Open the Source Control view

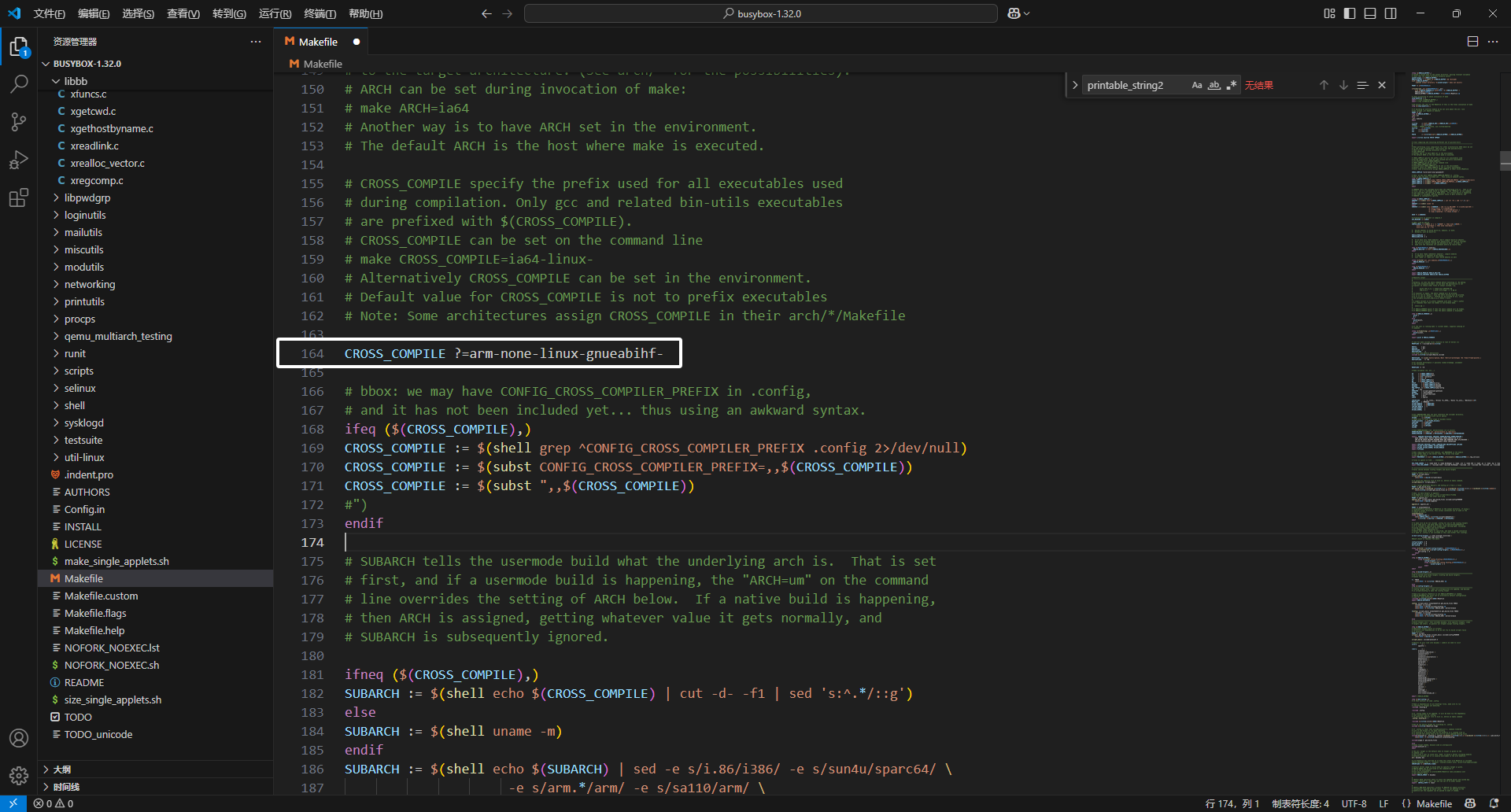pos(19,121)
